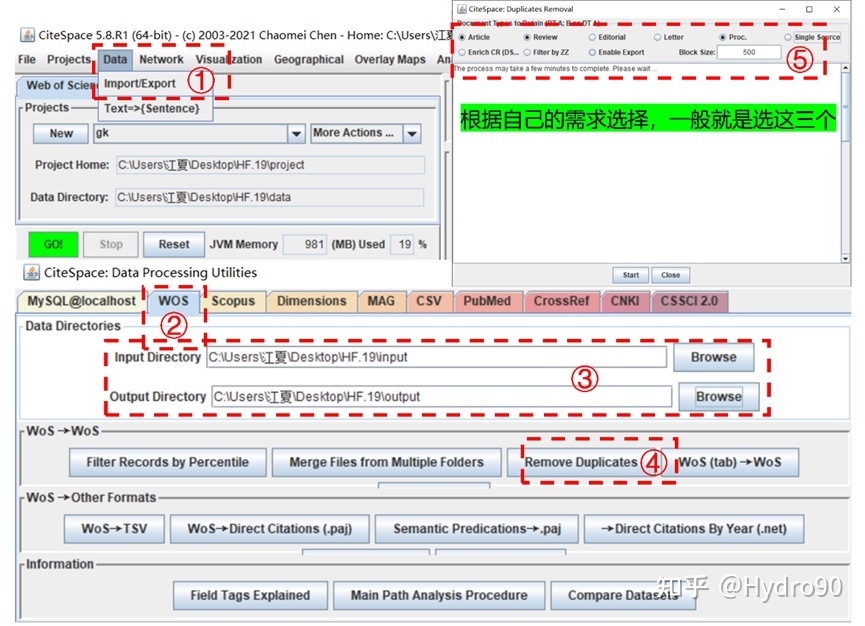Click the New project button
The width and height of the screenshot is (865, 626).
[61, 133]
